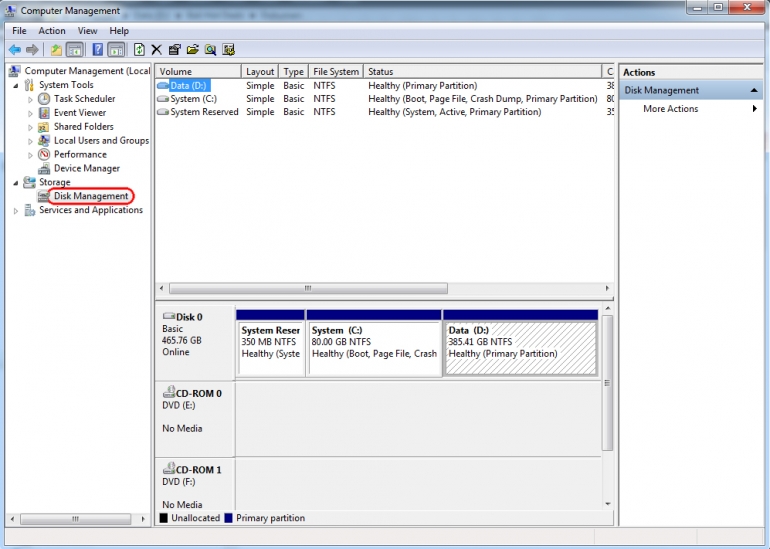Expand the Event Viewer node

[x=30, y=113]
